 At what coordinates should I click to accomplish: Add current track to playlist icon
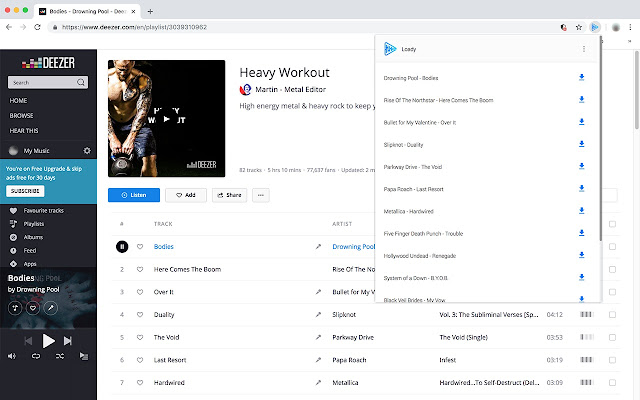pos(15,308)
